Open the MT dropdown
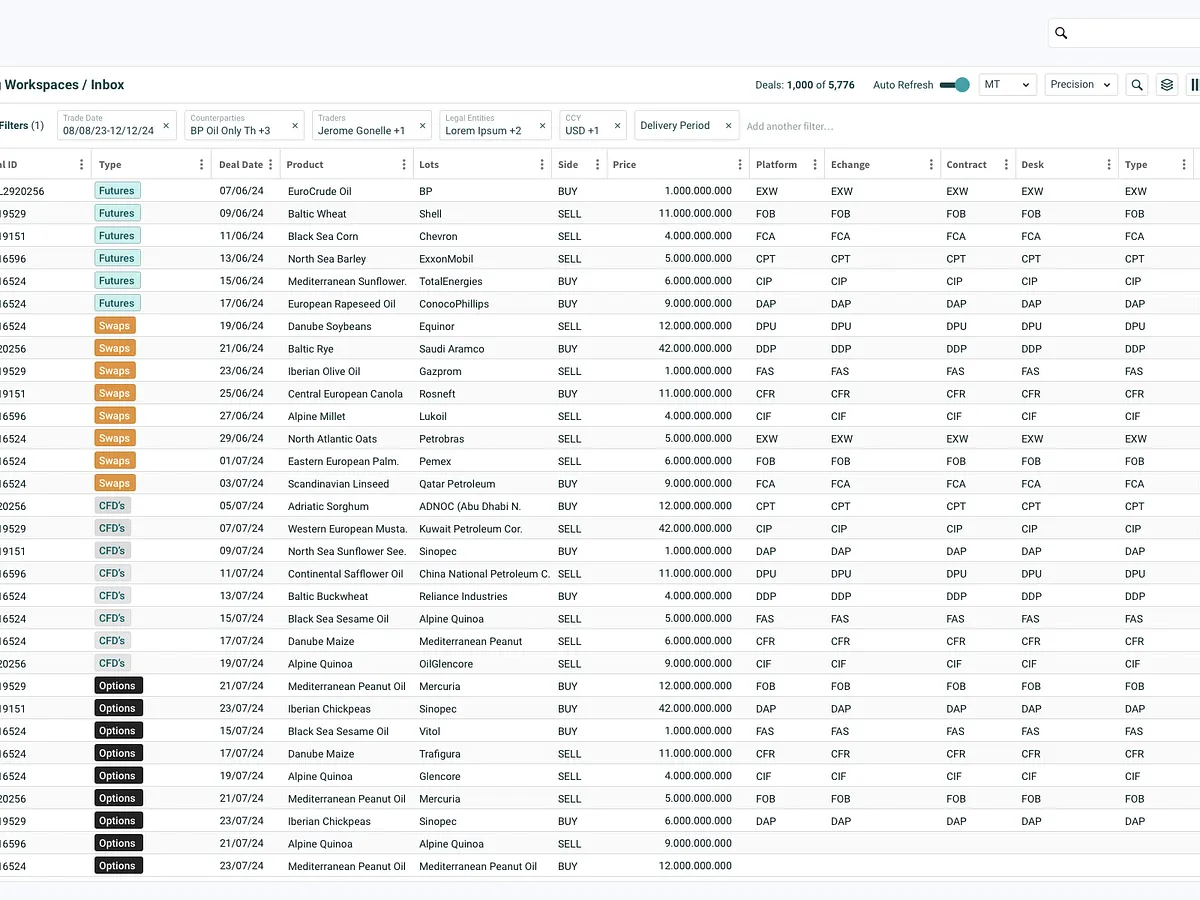 coord(1007,84)
